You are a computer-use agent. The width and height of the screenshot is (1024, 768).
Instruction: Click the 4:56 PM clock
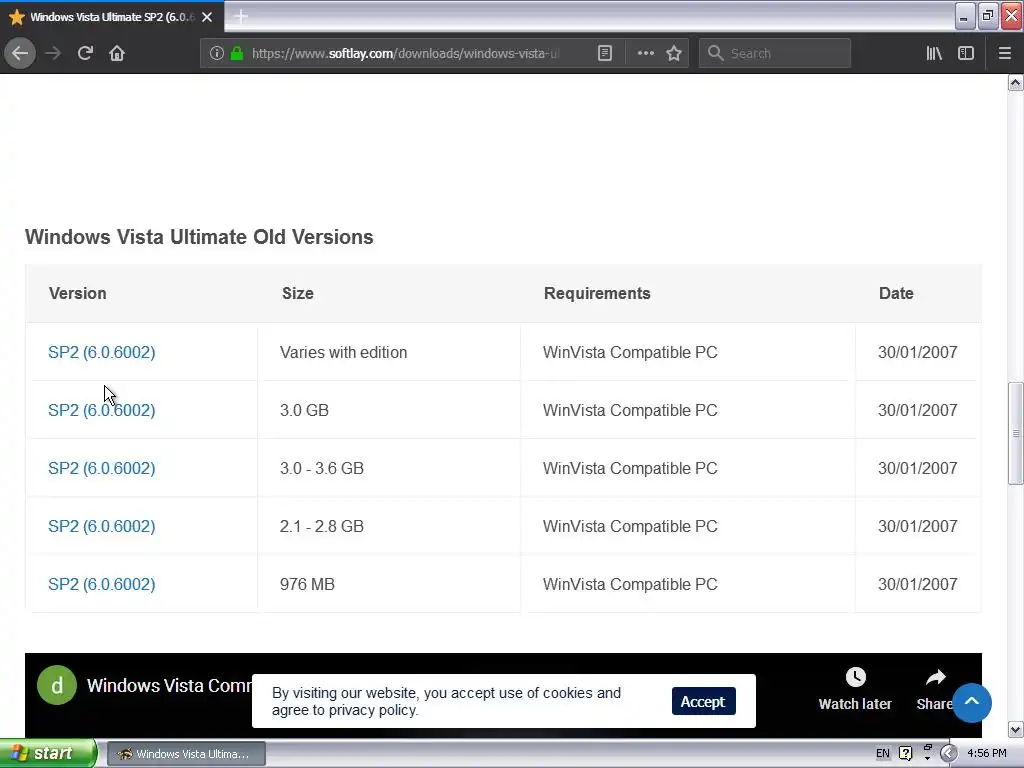click(987, 754)
